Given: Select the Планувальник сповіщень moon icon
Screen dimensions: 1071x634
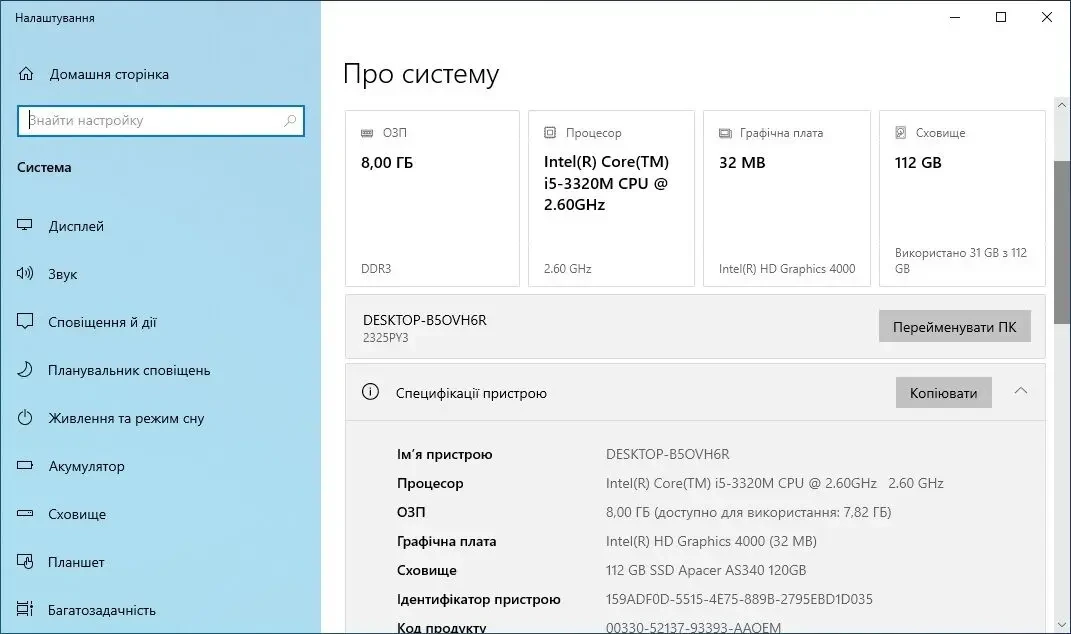Looking at the screenshot, I should click(25, 370).
